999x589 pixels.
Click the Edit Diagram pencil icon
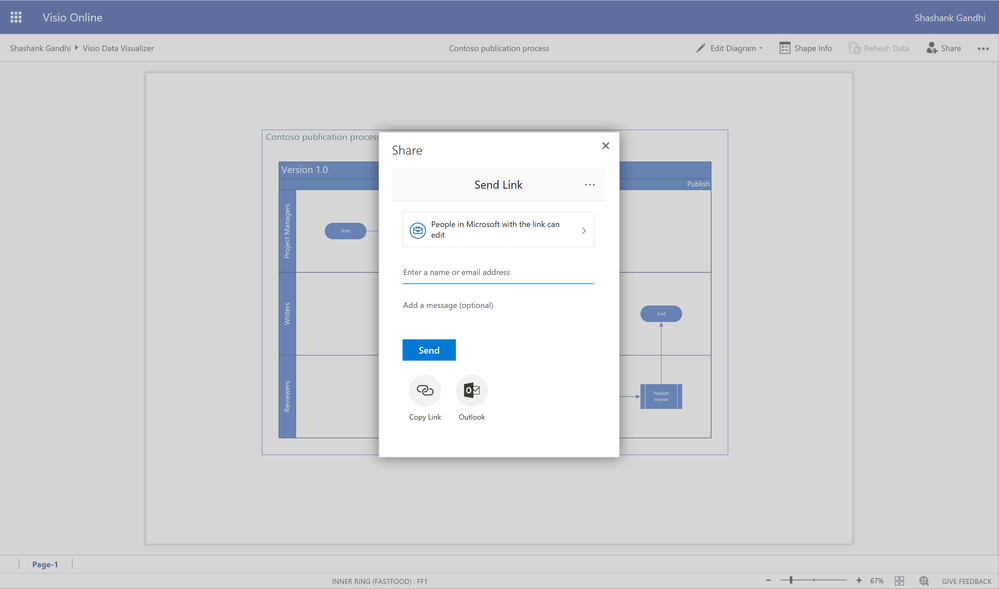point(701,48)
